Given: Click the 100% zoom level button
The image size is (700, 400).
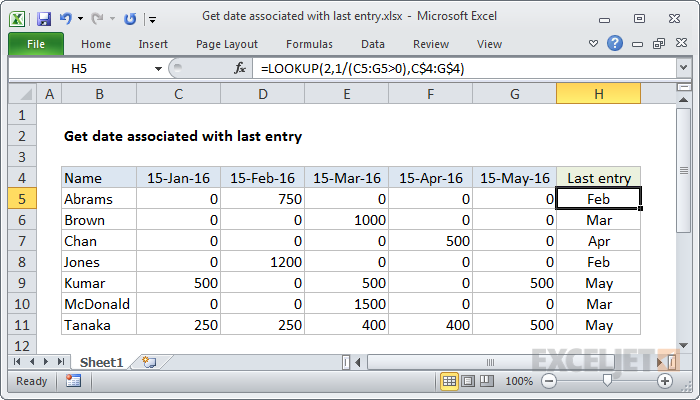Looking at the screenshot, I should click(519, 381).
